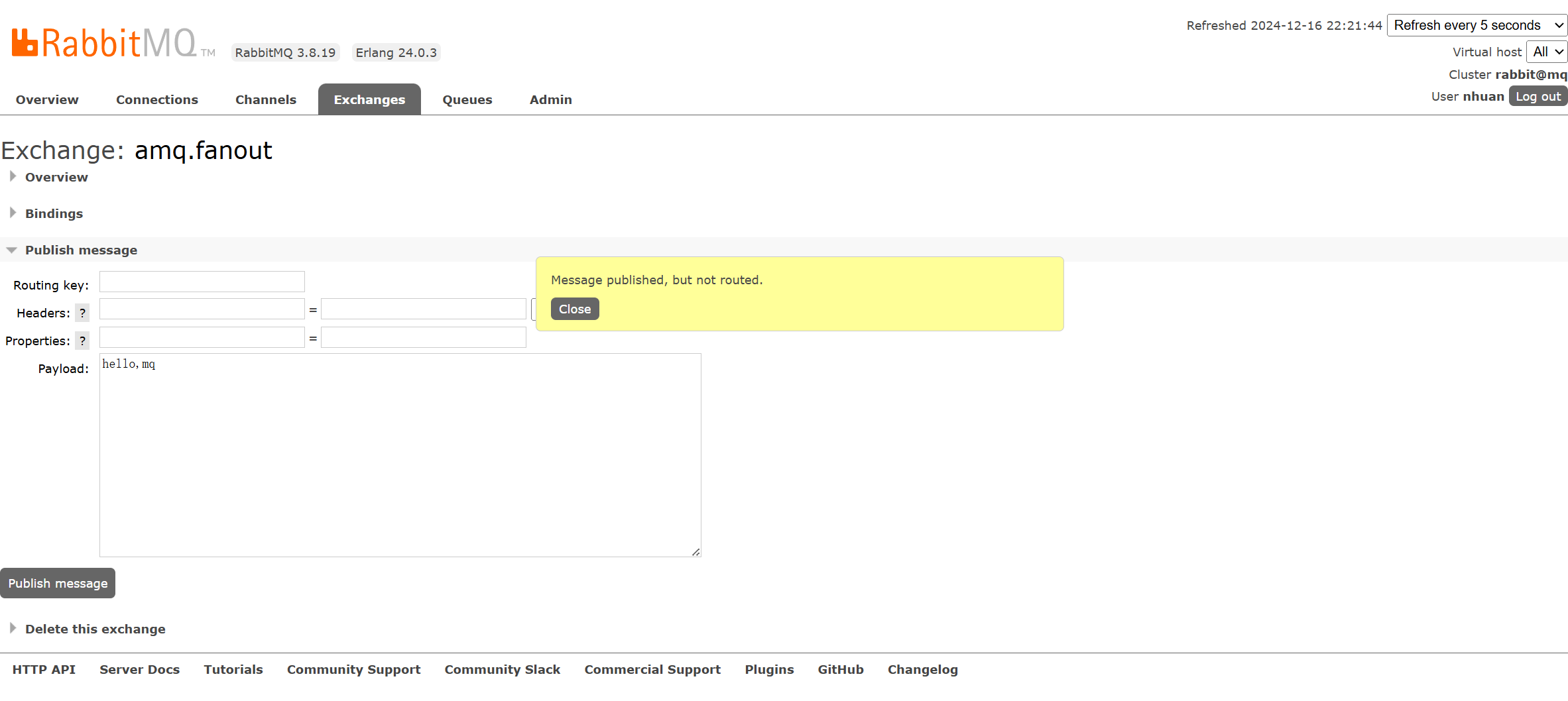Click the amq.fanout exchange title
Image resolution: width=1568 pixels, height=701 pixels.
tap(204, 150)
